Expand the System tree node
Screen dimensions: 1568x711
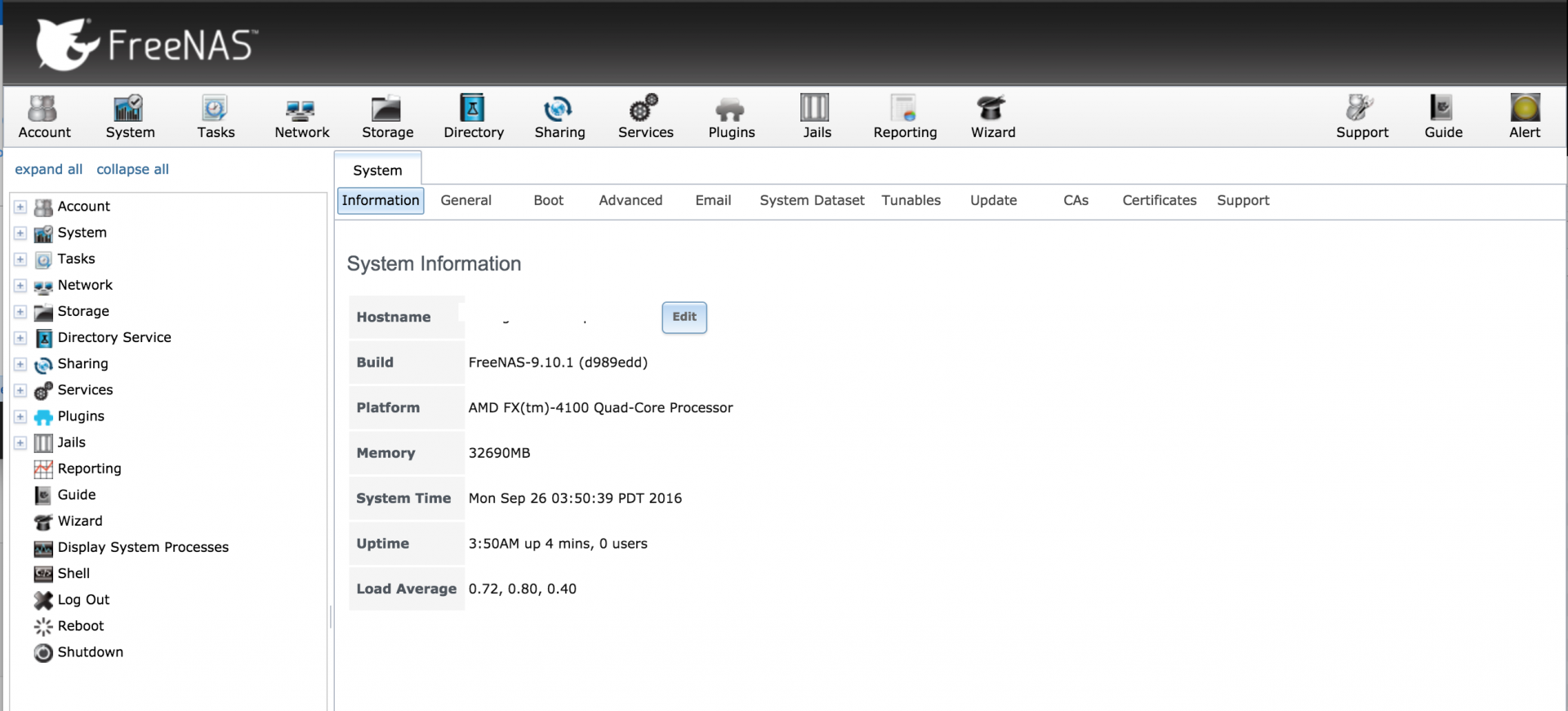pos(20,233)
